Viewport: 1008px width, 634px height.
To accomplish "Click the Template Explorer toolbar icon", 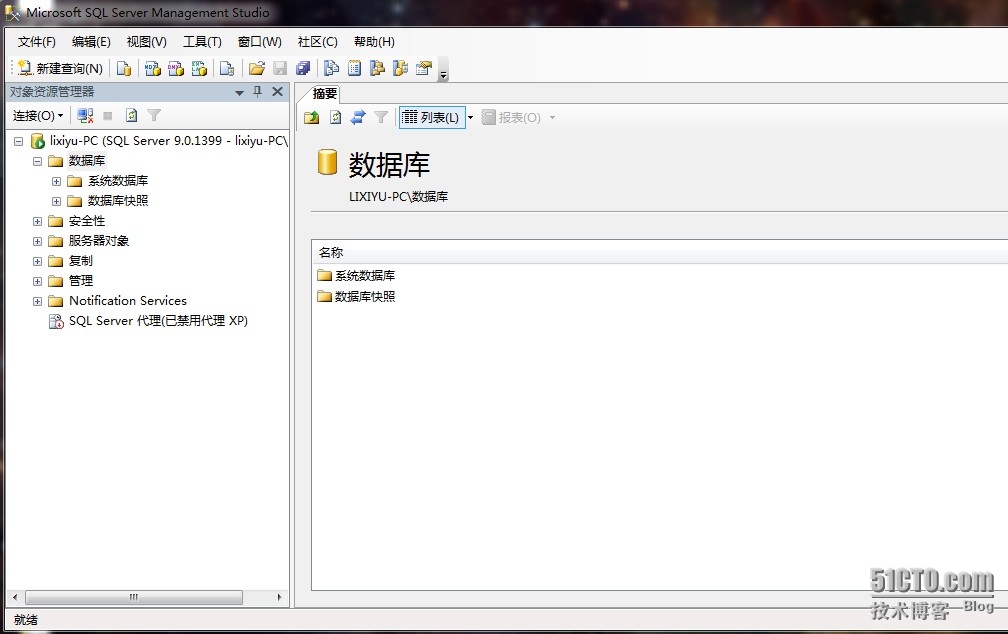I will (x=400, y=68).
